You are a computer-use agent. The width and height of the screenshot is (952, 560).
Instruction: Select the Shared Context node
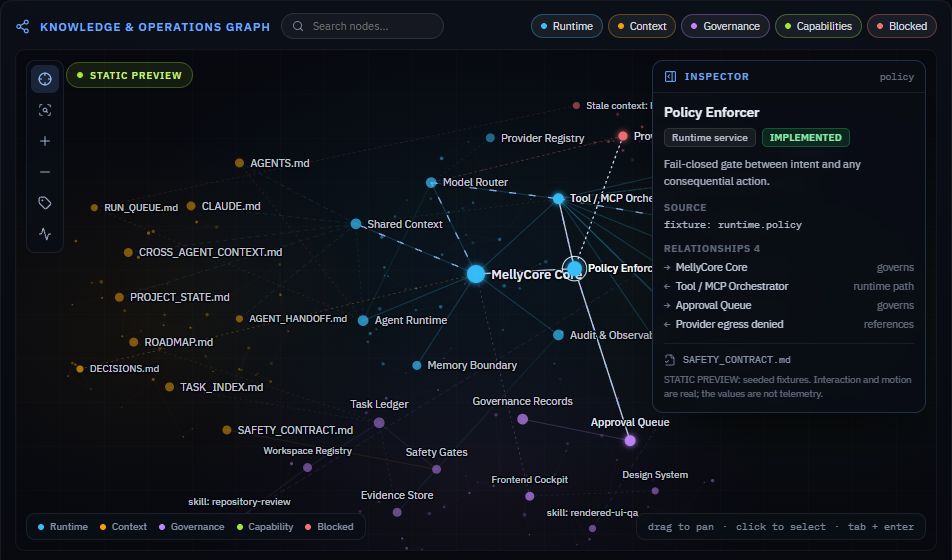356,224
